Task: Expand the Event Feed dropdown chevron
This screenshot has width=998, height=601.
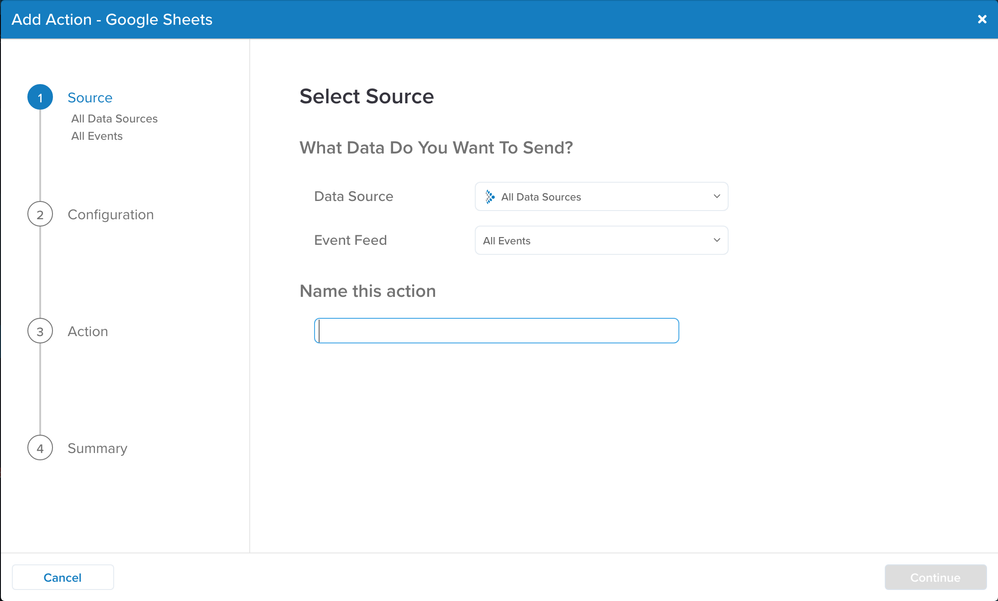Action: click(x=716, y=241)
